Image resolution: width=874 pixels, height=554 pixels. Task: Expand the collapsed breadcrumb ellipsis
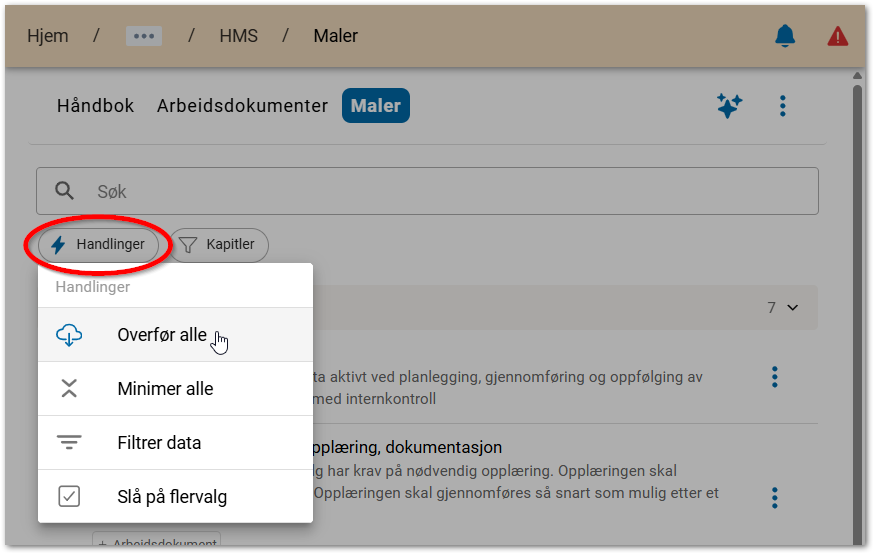tap(144, 36)
